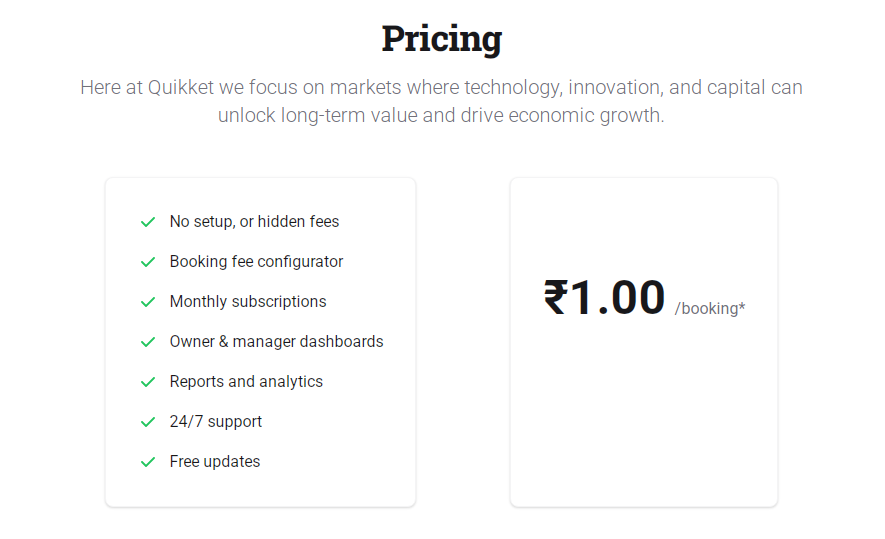The height and width of the screenshot is (539, 885).
Task: Click empty area of the price card
Action: pyautogui.click(x=643, y=418)
